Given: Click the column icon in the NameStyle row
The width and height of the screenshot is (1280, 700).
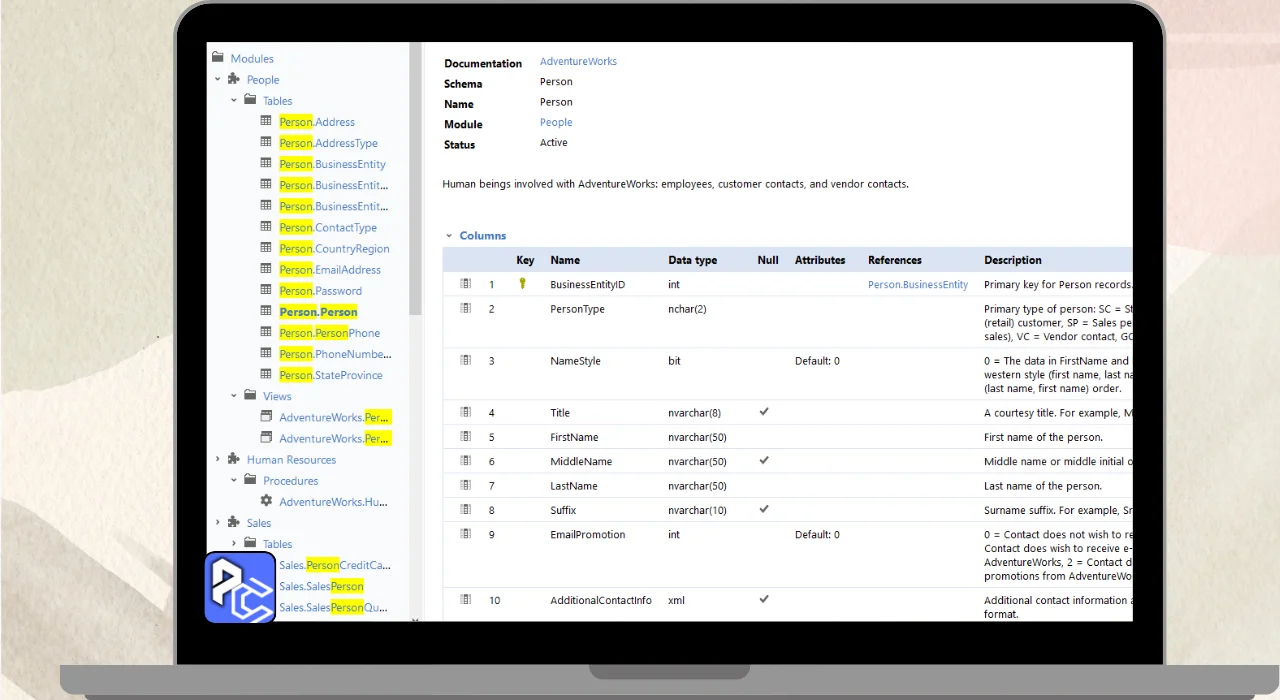Looking at the screenshot, I should point(465,360).
